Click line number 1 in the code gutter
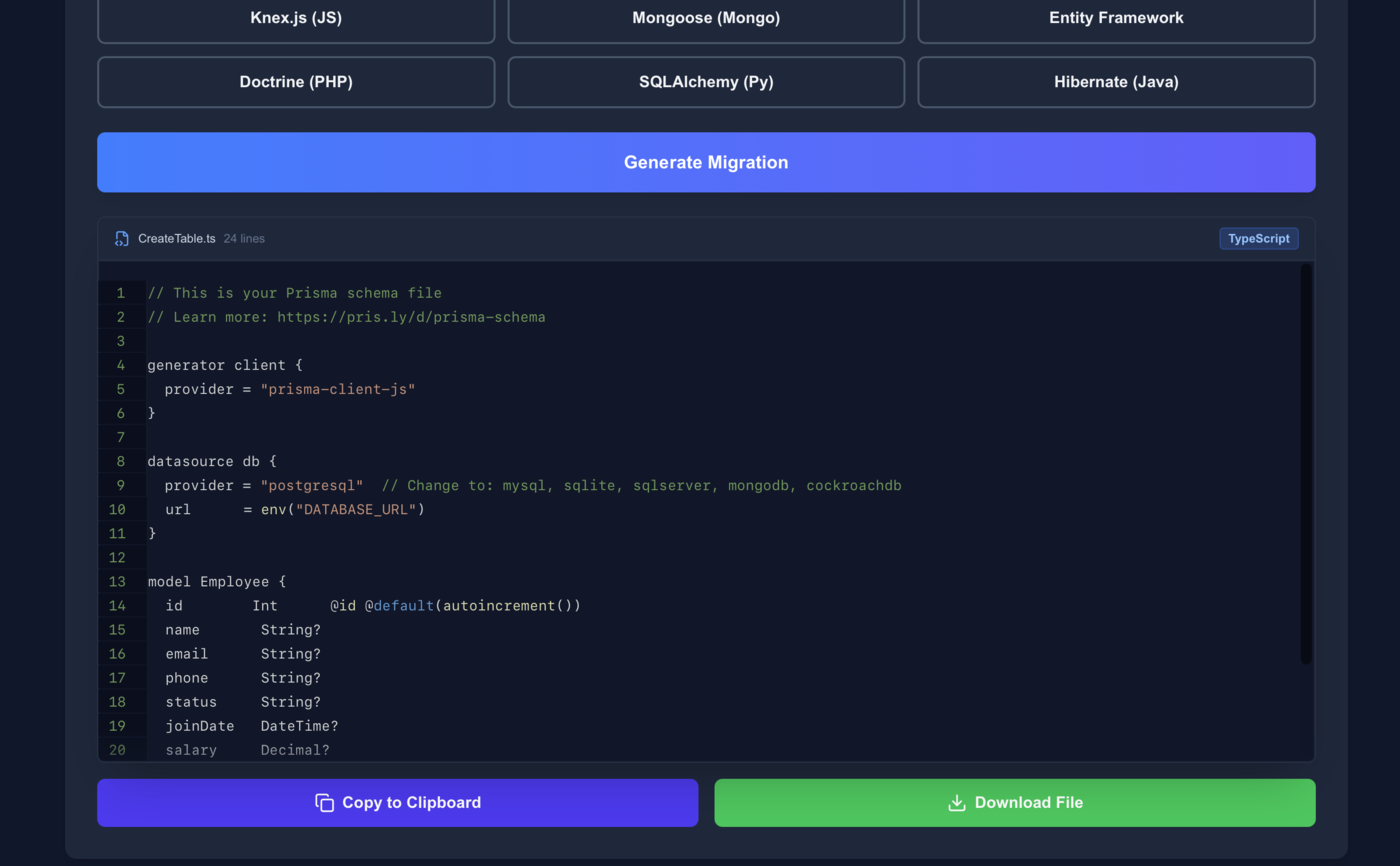Viewport: 1400px width, 866px height. coord(120,292)
